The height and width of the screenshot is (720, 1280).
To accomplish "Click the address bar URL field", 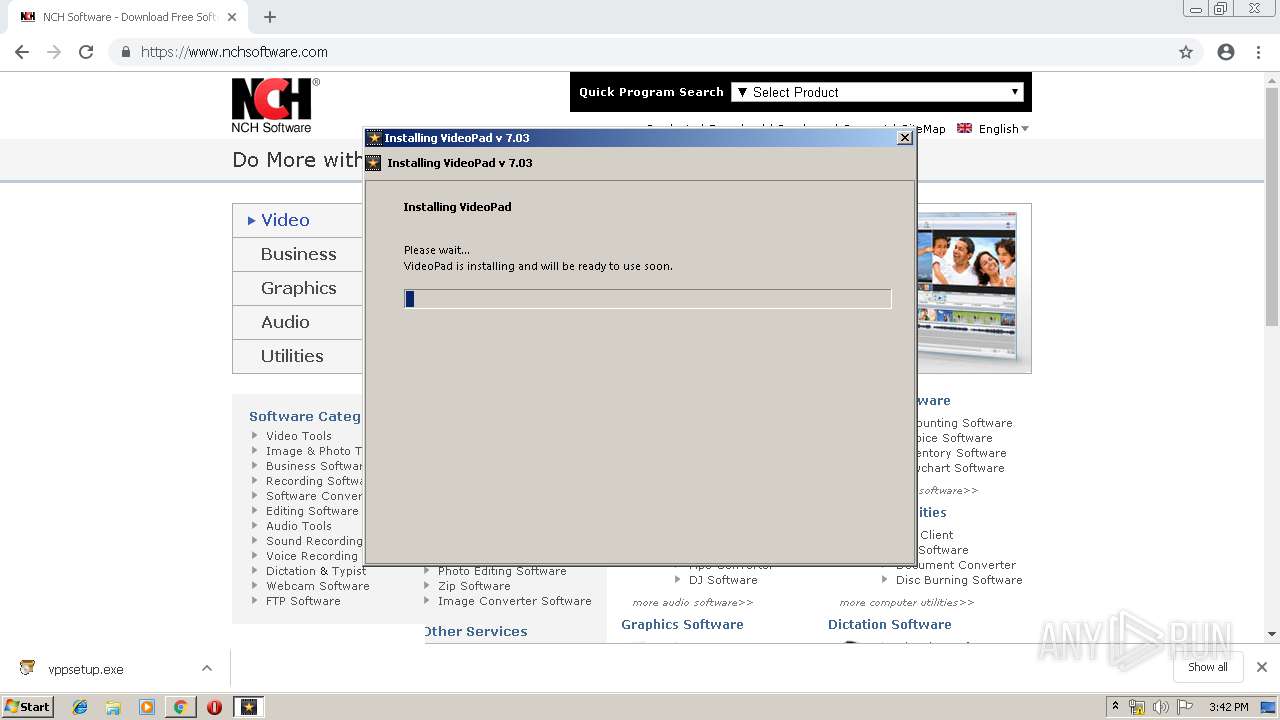I will coord(640,52).
